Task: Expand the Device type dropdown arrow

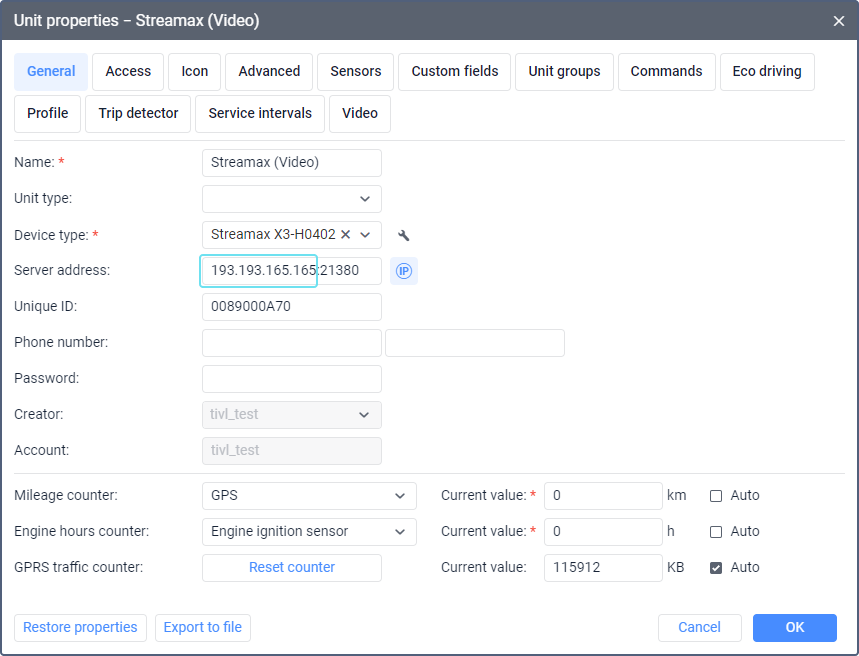Action: [x=366, y=235]
